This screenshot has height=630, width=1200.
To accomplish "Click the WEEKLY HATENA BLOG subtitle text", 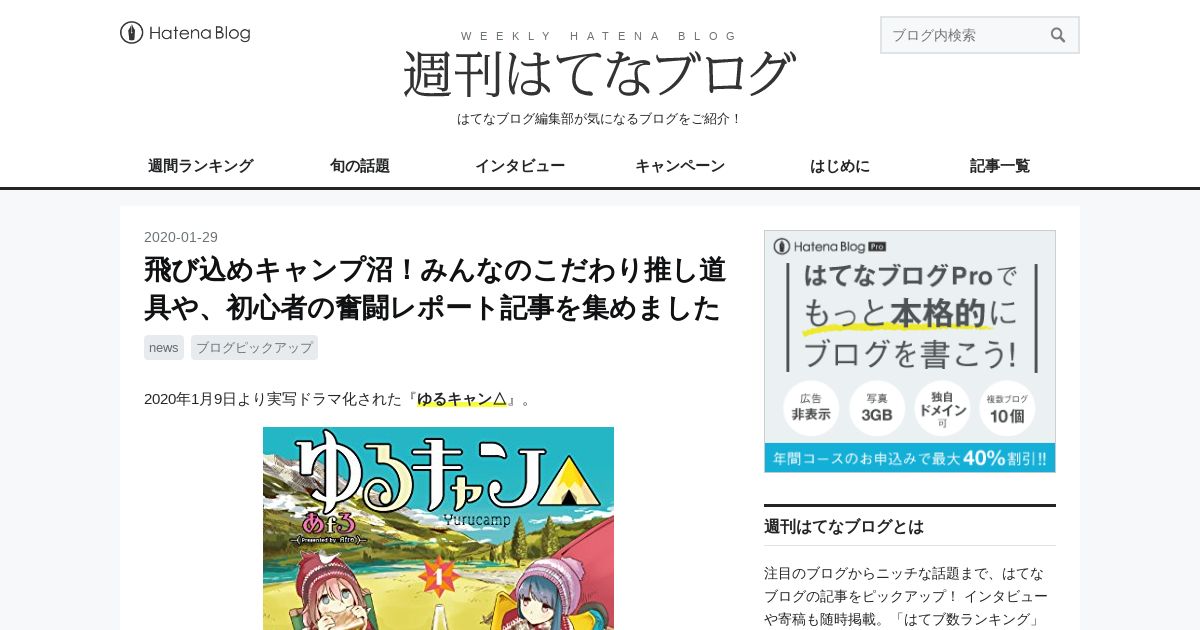I will coord(600,36).
